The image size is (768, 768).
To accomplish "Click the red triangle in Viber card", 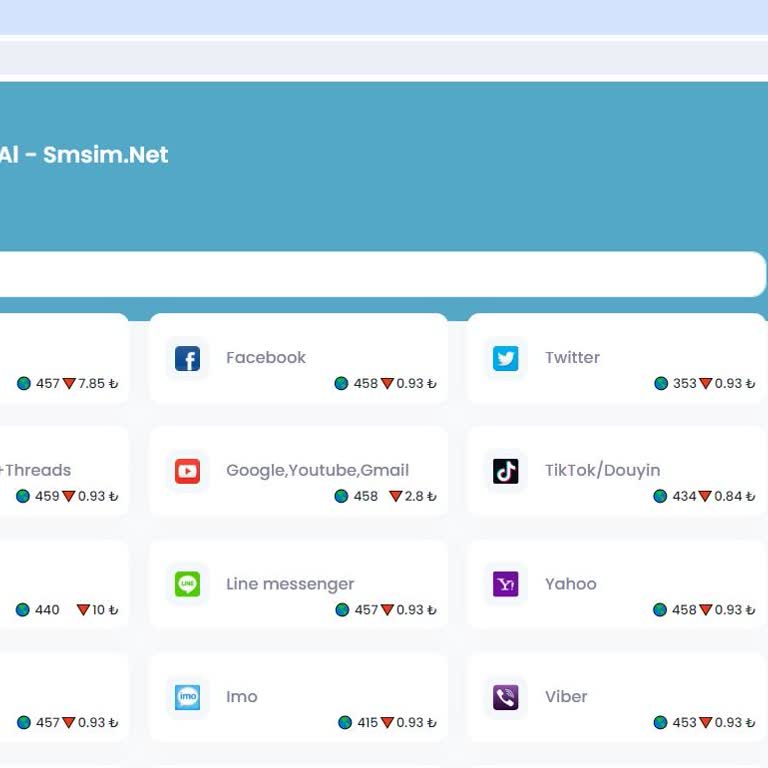I will (706, 722).
